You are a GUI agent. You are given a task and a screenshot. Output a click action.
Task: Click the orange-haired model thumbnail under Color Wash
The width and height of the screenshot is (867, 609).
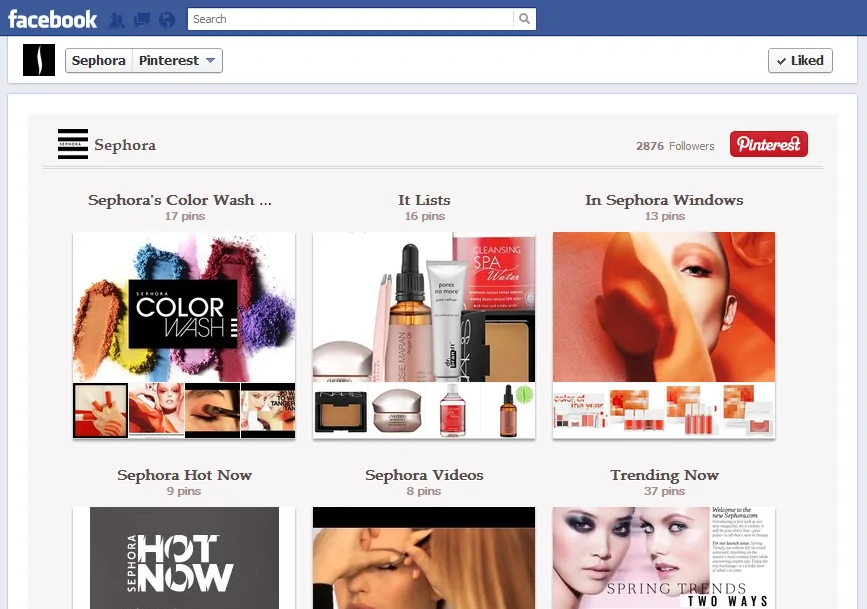156,410
